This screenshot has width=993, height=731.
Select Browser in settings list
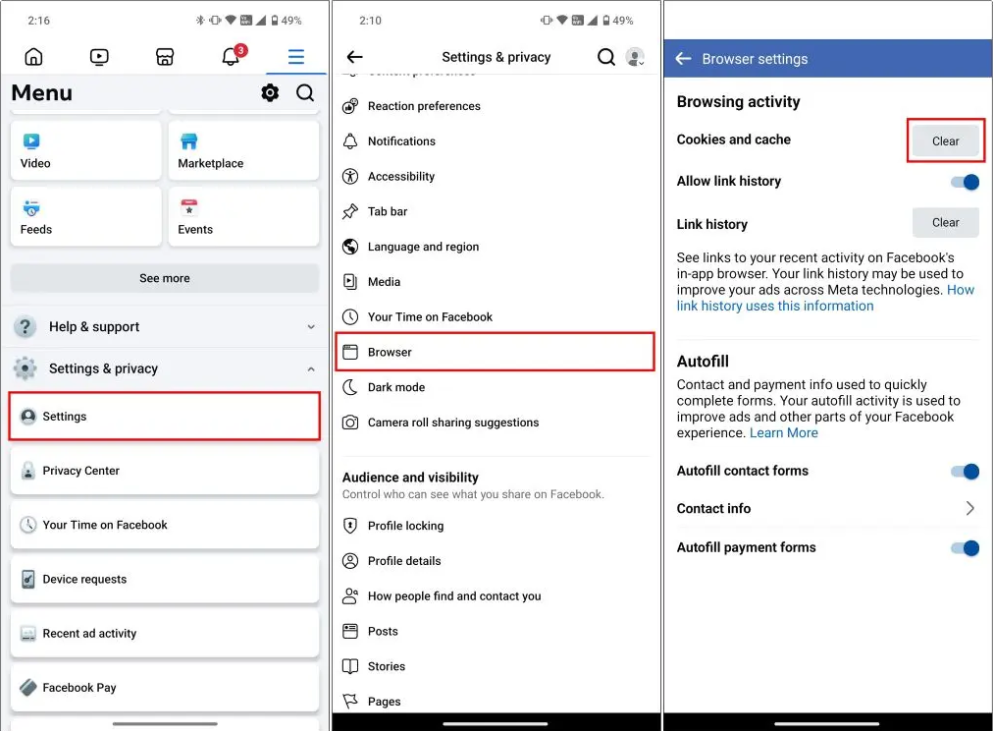pyautogui.click(x=495, y=352)
